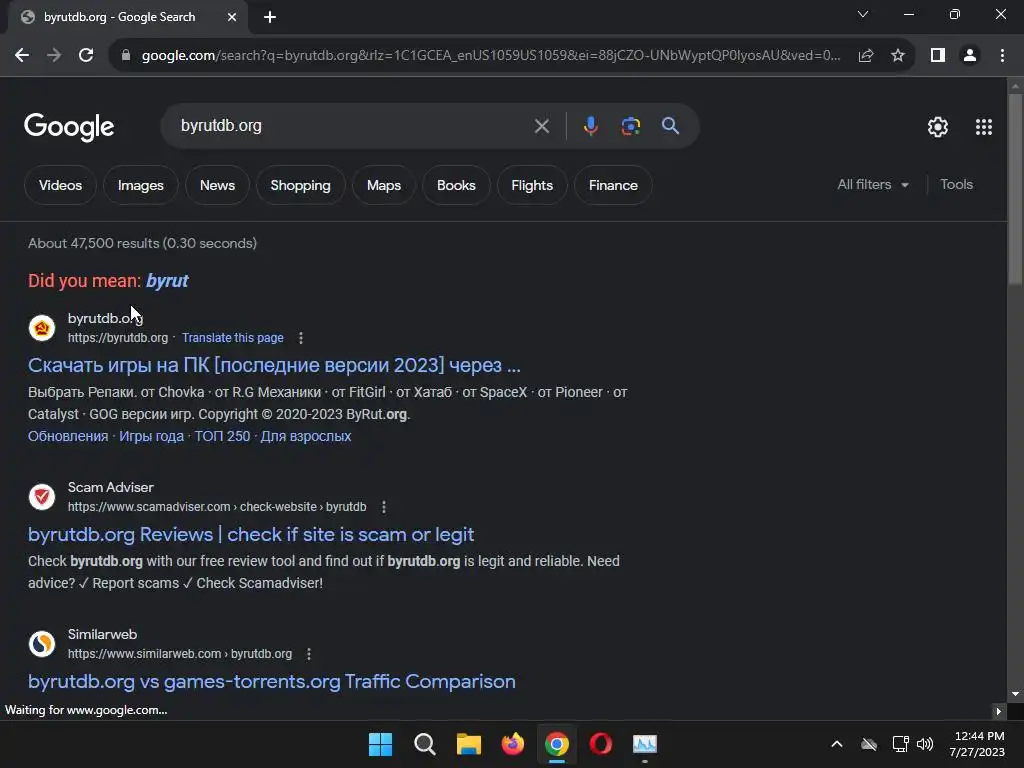Open a new tab with plus button
The height and width of the screenshot is (768, 1024).
tap(270, 17)
